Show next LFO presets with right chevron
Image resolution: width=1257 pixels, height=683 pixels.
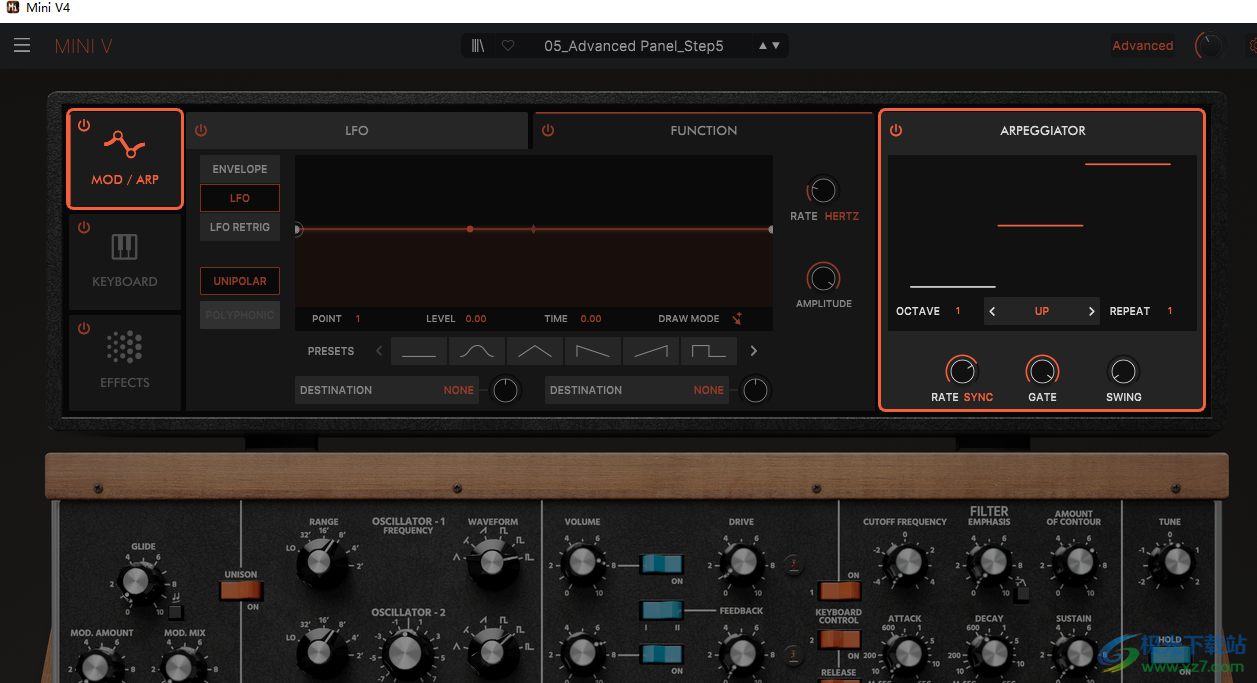coord(754,351)
